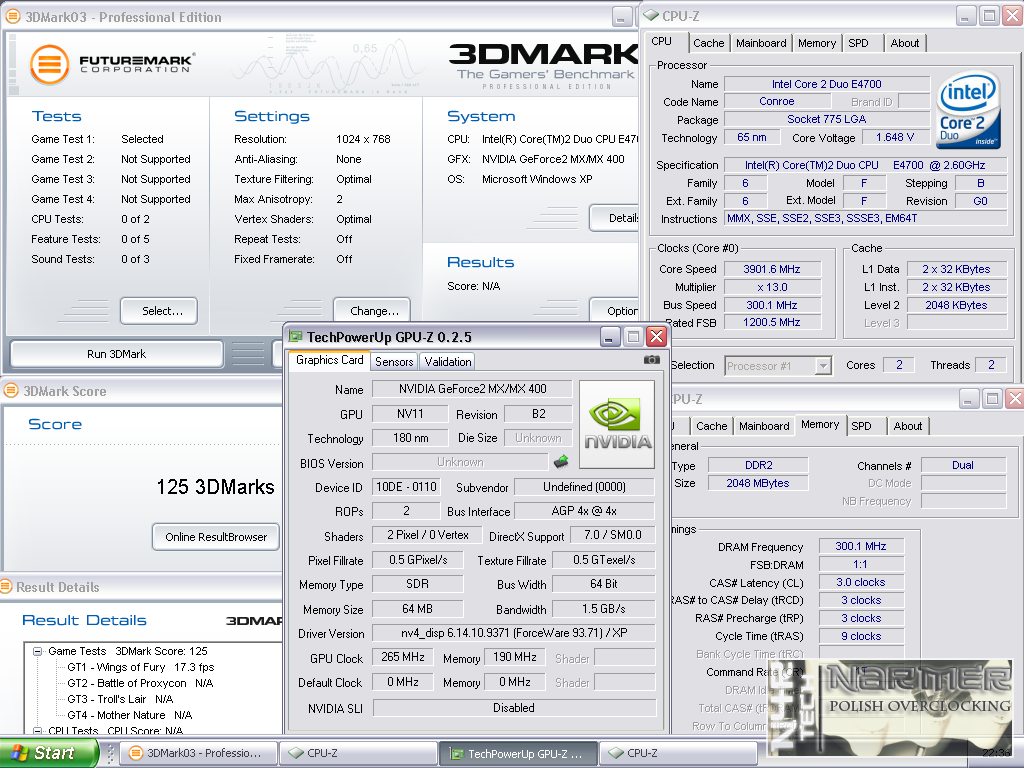Click the GPU-Z BIOS save chip icon

pos(560,462)
